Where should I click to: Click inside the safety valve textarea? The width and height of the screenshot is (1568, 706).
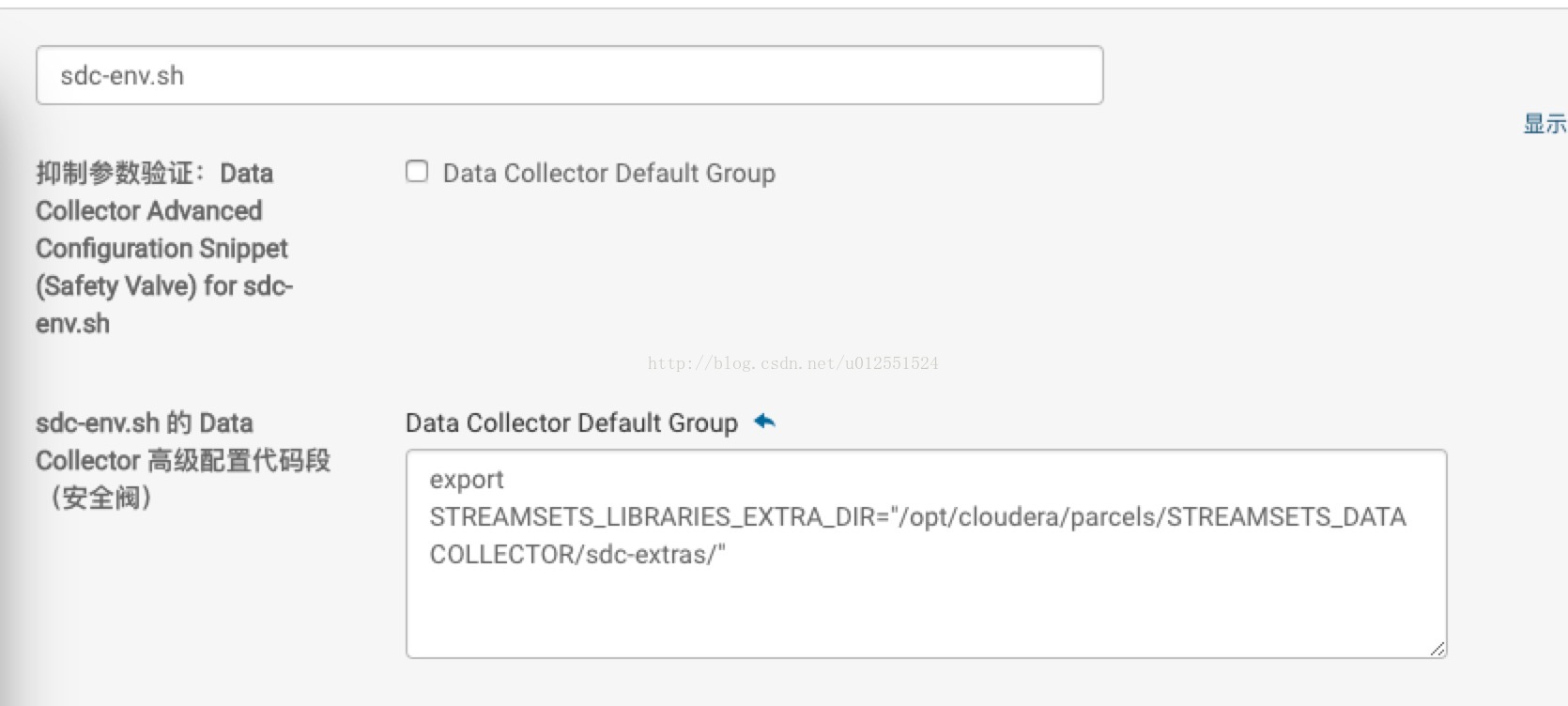[x=926, y=554]
